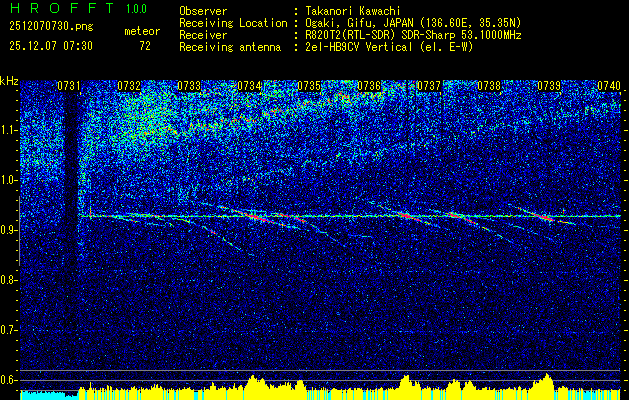Click the 0740 time marker
Viewport: 629px width, 400px height.
click(x=609, y=86)
